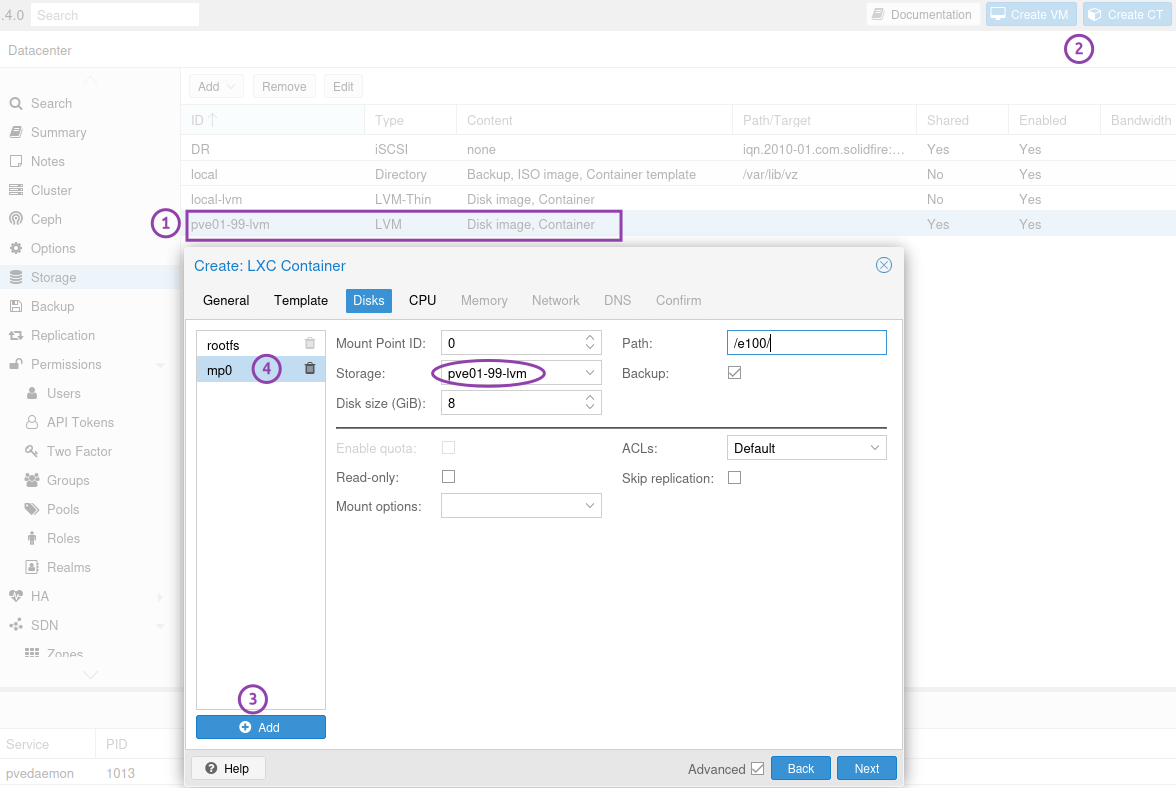Click the Create CT cube icon
Image resolution: width=1176 pixels, height=788 pixels.
[x=1094, y=14]
